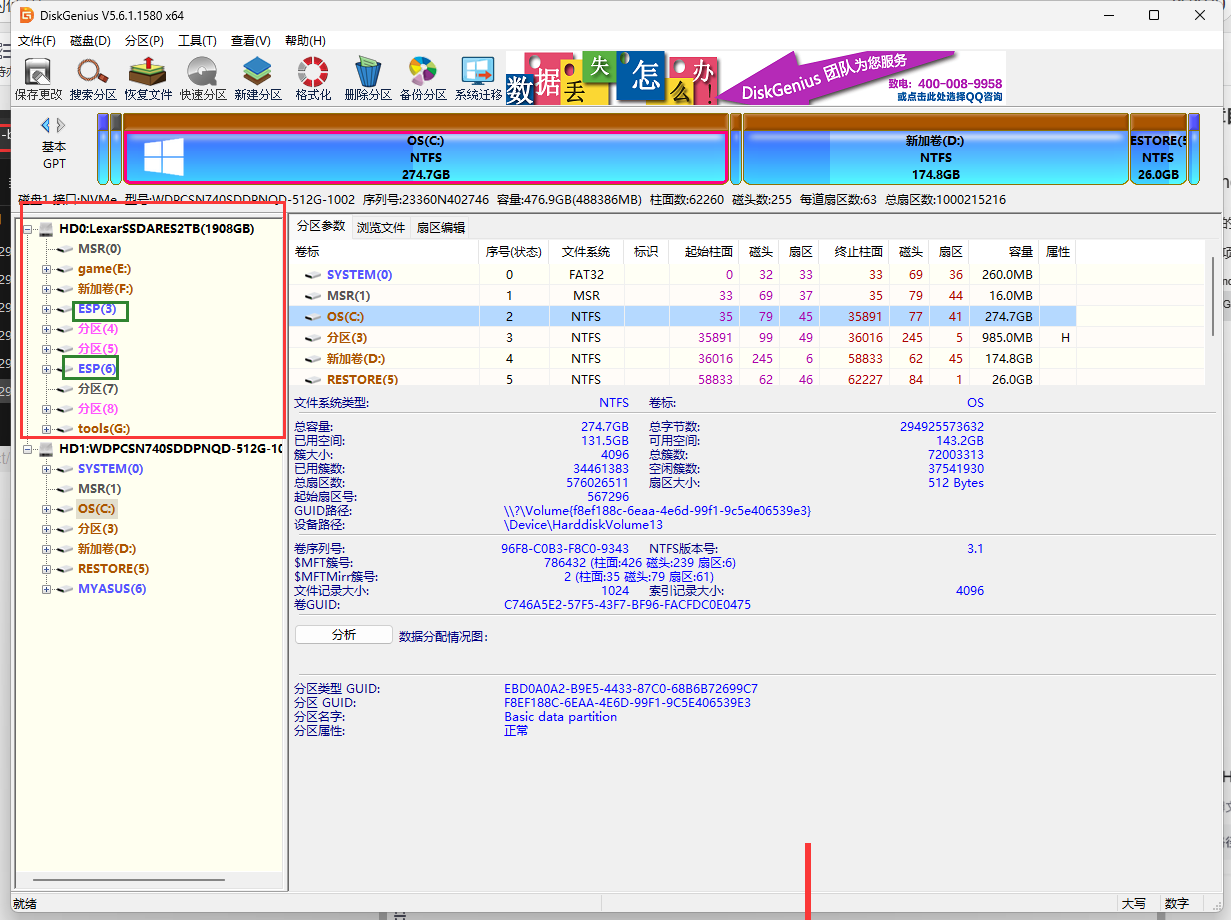Image resolution: width=1231 pixels, height=920 pixels.
Task: Open the 帮助(H) menu
Action: [x=305, y=41]
